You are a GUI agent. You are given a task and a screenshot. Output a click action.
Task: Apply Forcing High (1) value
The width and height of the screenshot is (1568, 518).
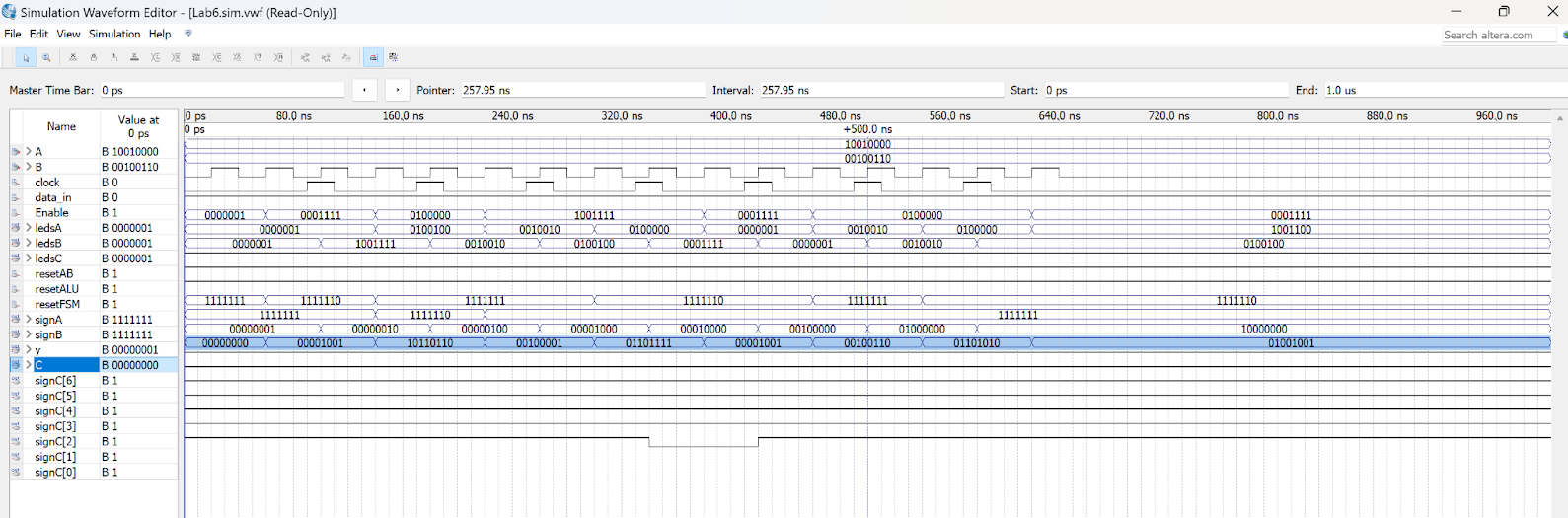point(114,57)
